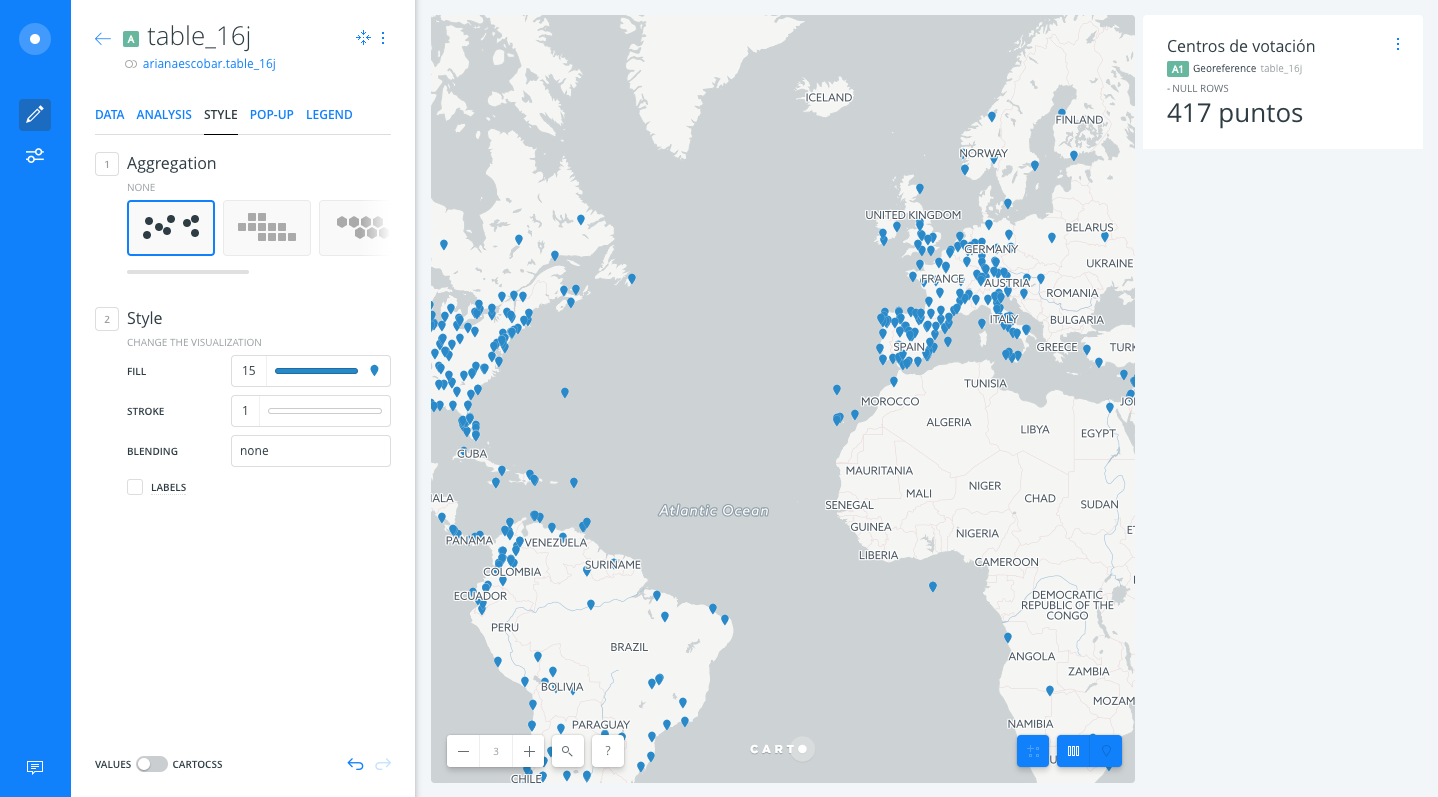Screen dimensions: 1438x797
Task: Go back with the left arrow beside table_16j
Action: 102,39
